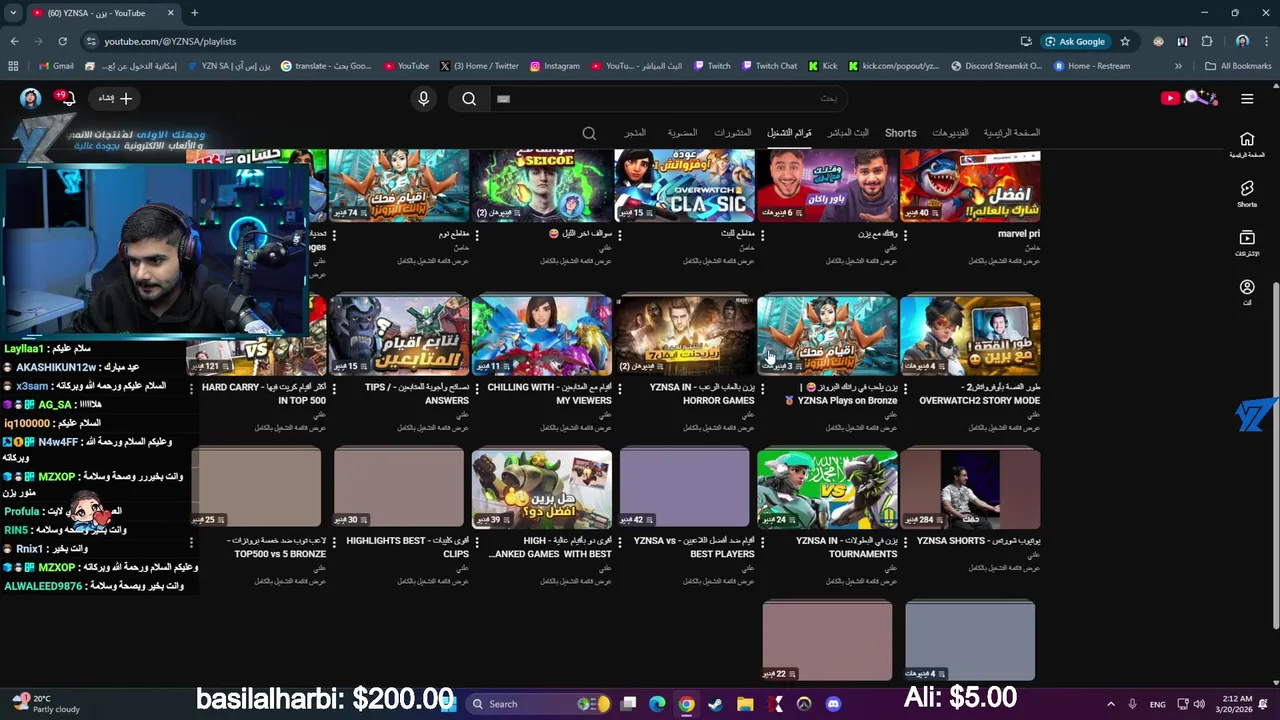
Task: Open the Chrome apps grid icon
Action: point(13,66)
